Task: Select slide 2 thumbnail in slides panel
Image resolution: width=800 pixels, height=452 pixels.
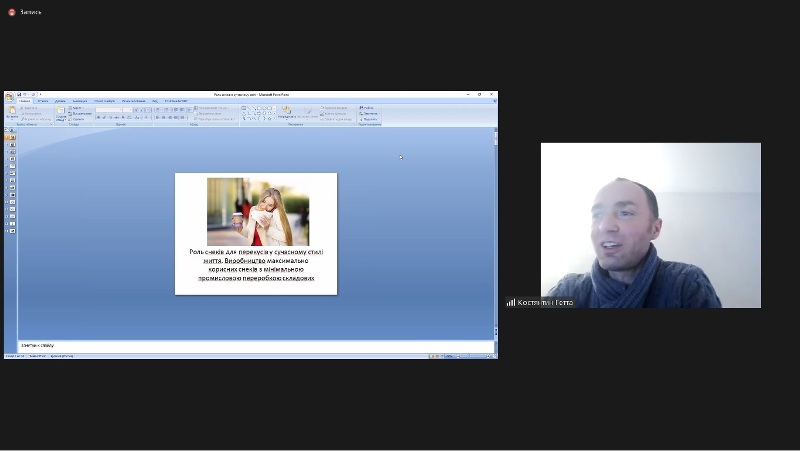Action: (x=12, y=144)
